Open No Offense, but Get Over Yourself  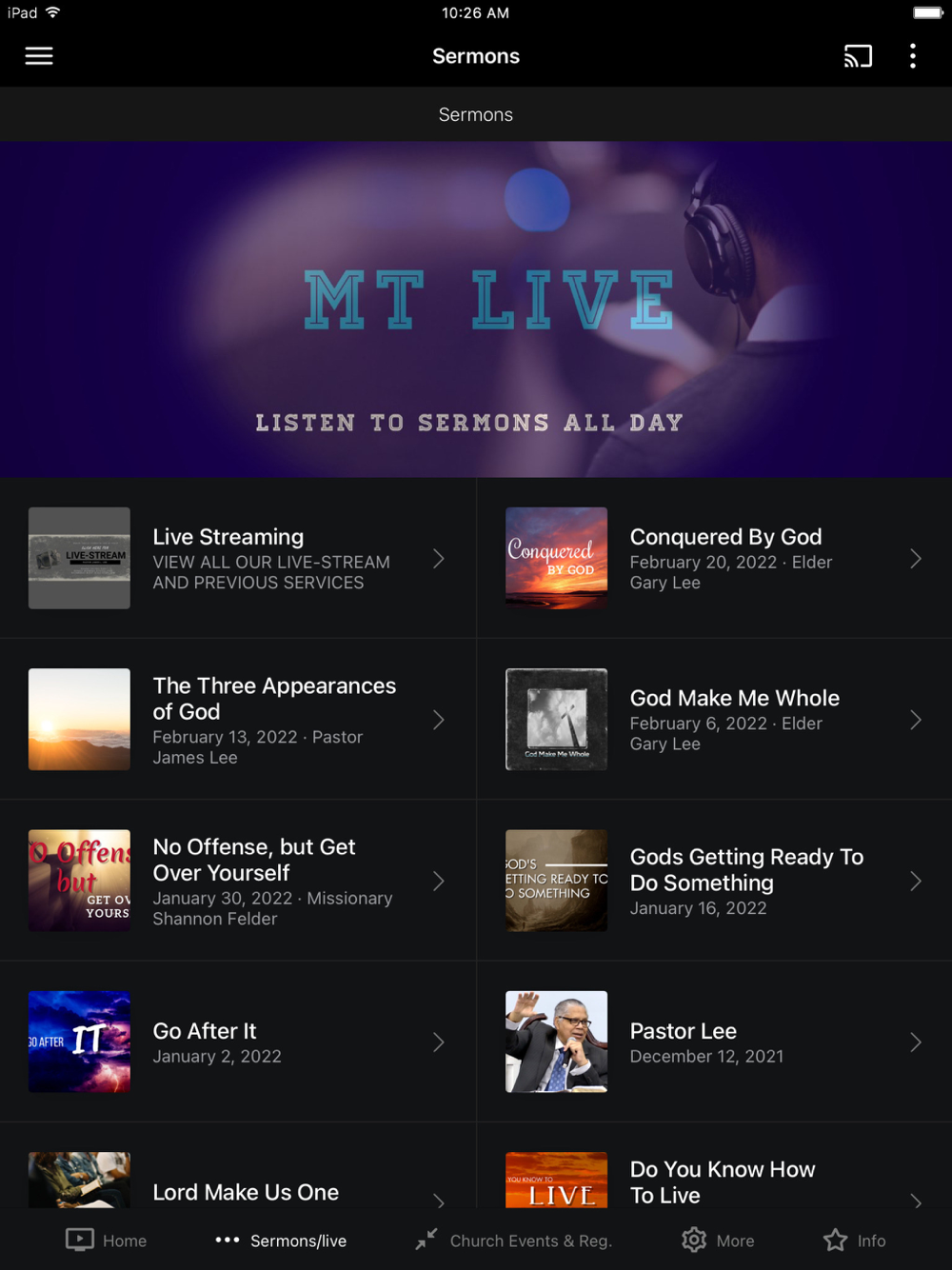(238, 881)
